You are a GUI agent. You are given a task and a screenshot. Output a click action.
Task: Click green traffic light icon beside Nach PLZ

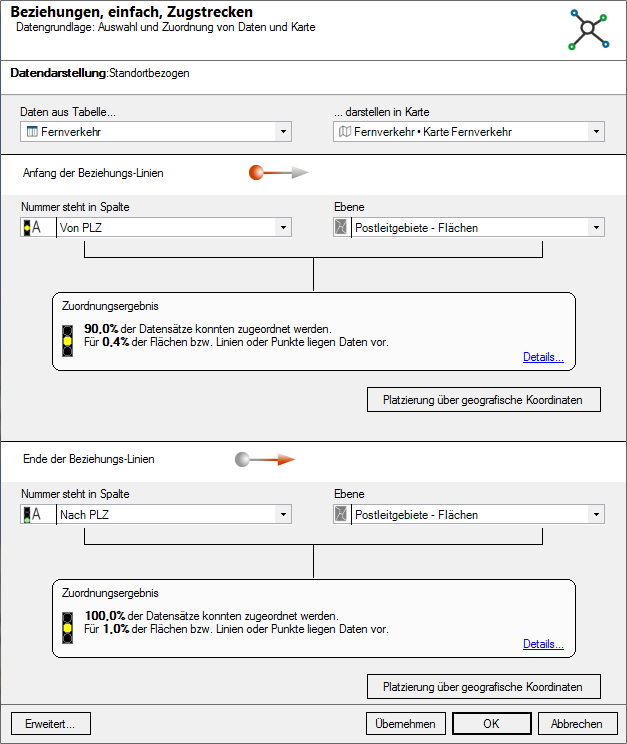(27, 515)
